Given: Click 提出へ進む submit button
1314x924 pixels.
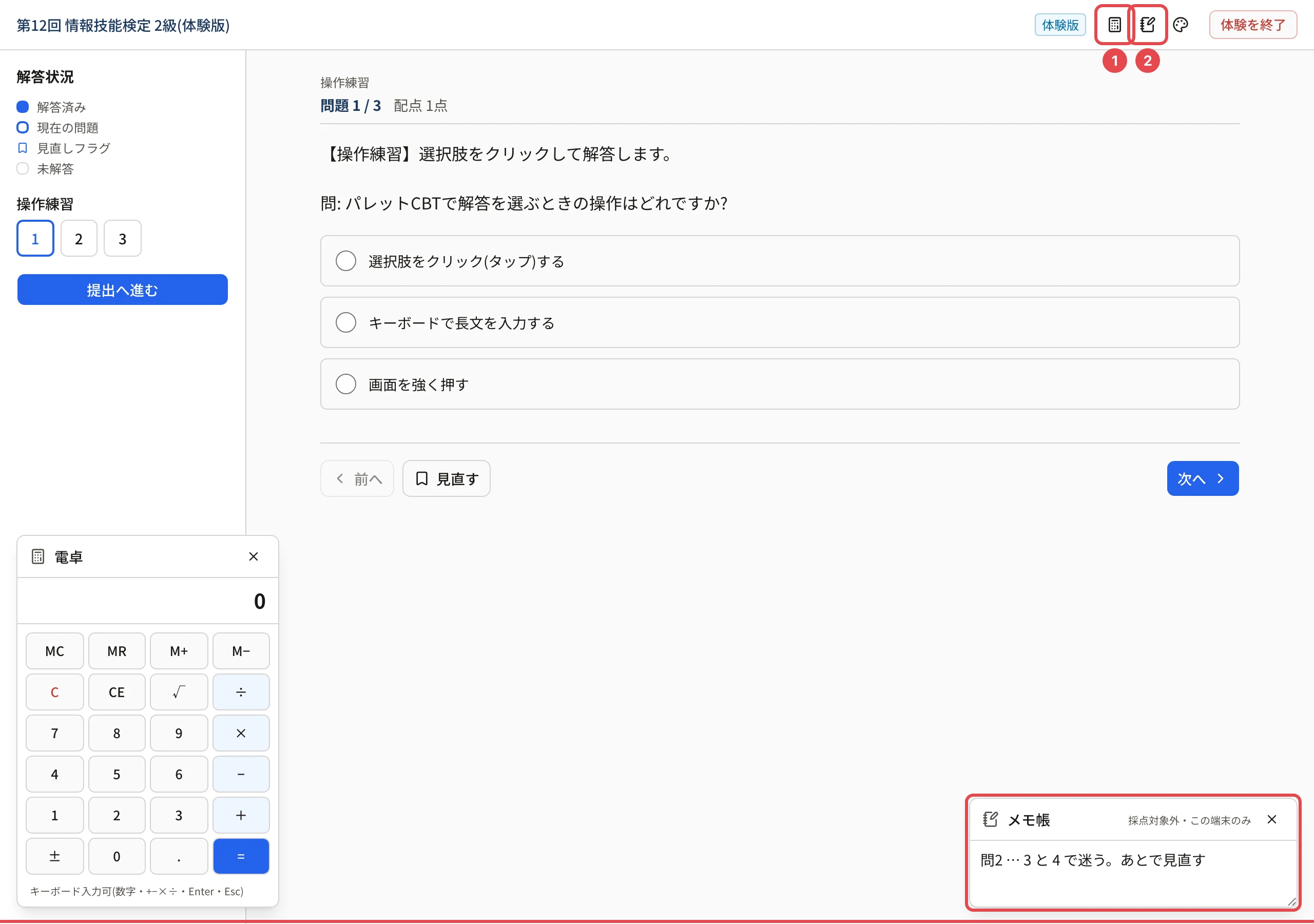Looking at the screenshot, I should (123, 290).
